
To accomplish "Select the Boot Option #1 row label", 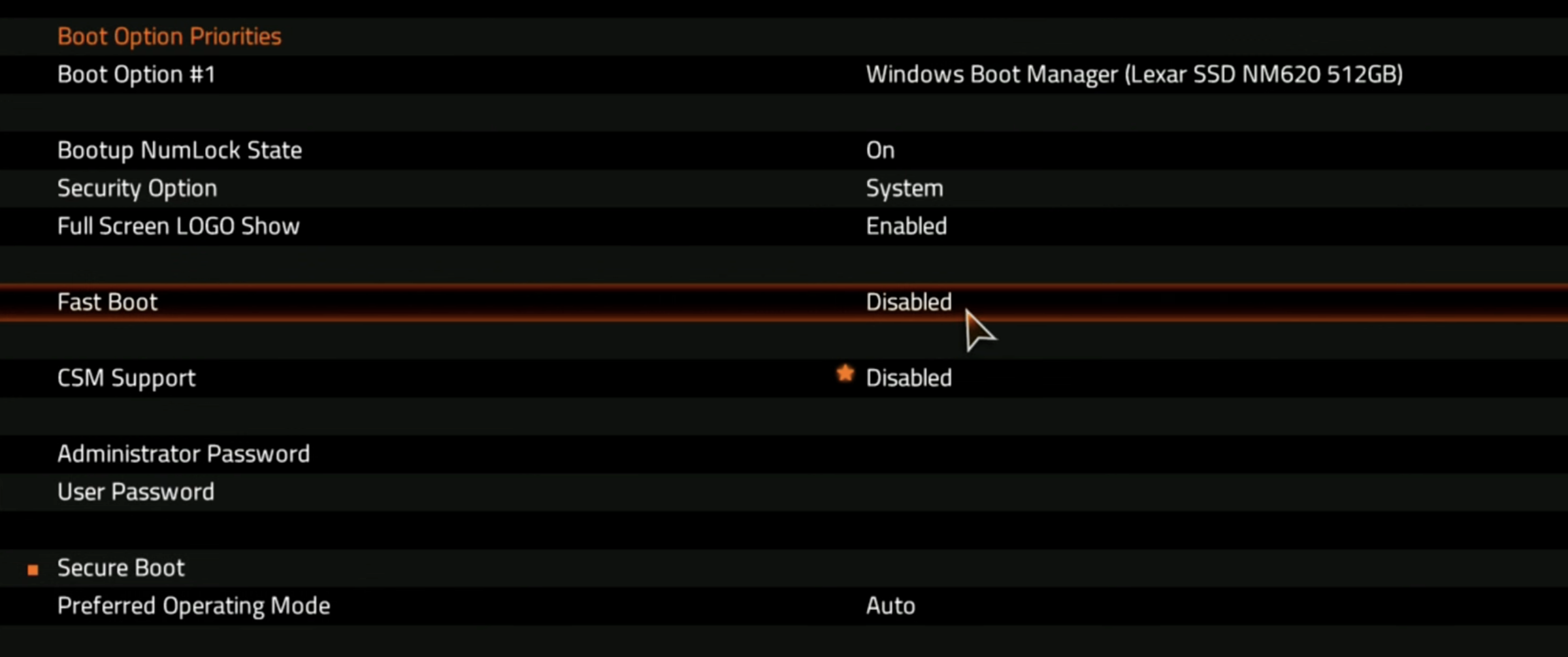I will tap(136, 74).
